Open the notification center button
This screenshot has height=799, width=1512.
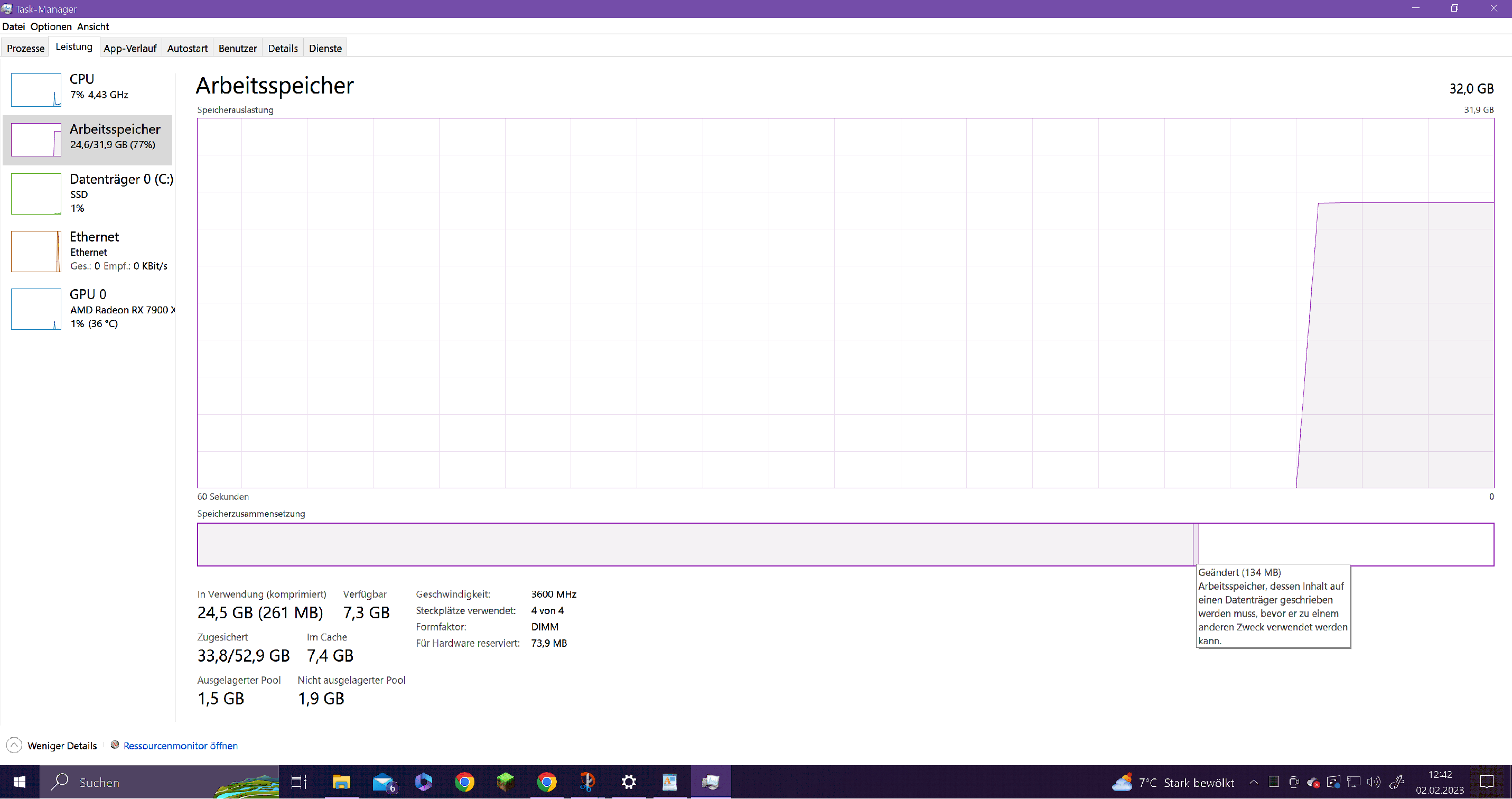[1486, 782]
